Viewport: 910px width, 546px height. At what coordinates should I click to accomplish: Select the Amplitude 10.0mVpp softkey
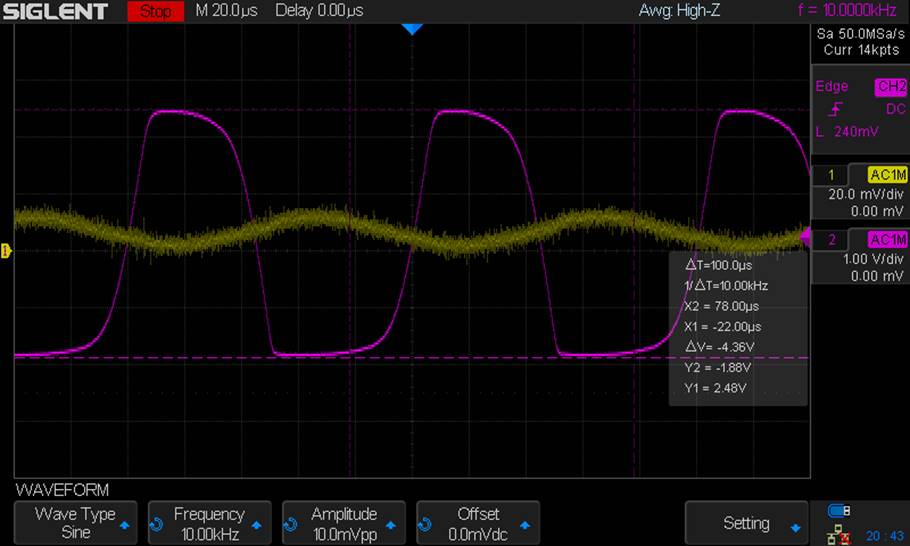(x=344, y=523)
